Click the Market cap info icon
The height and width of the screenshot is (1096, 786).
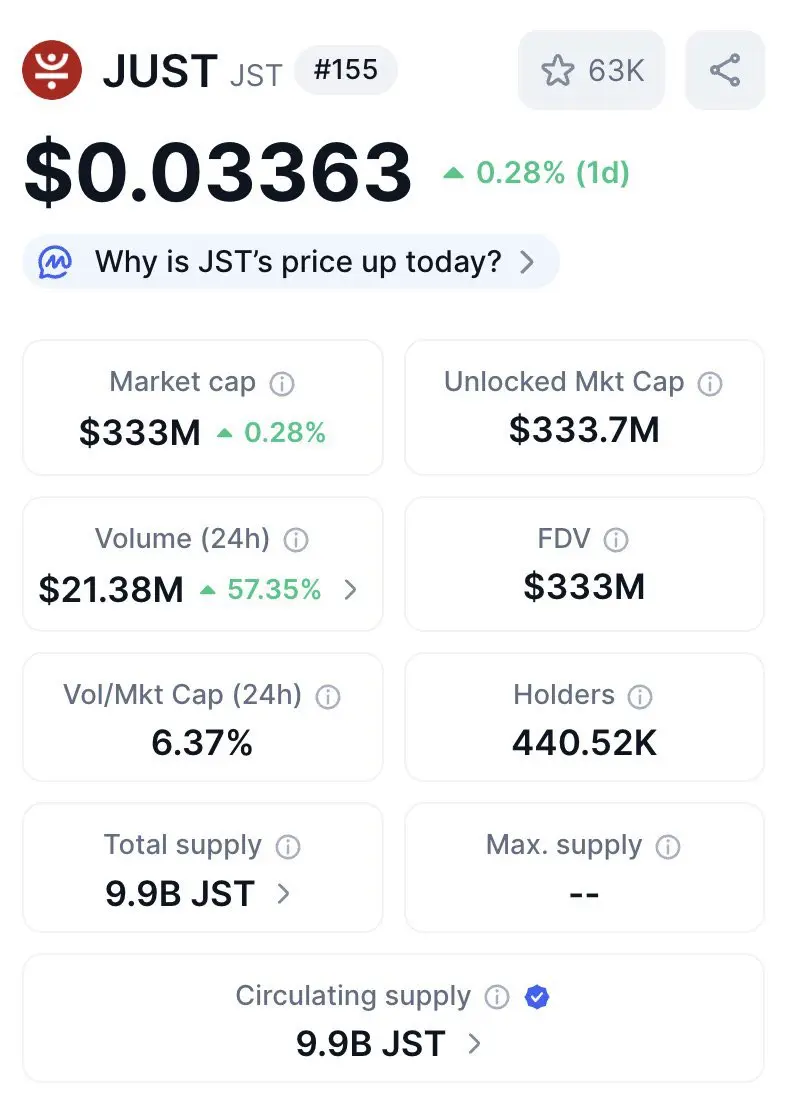coord(282,384)
